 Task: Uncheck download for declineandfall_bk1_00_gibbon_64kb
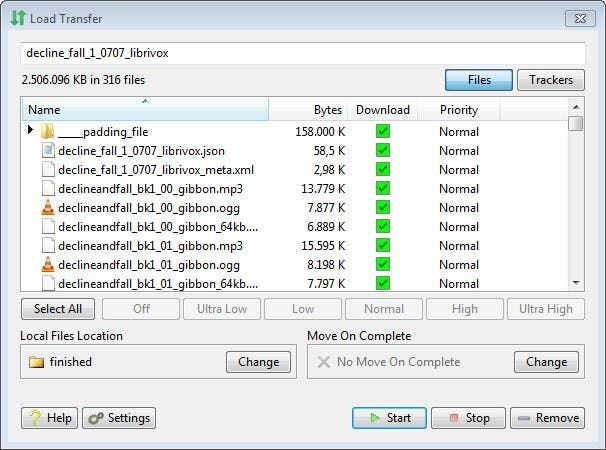tap(383, 226)
